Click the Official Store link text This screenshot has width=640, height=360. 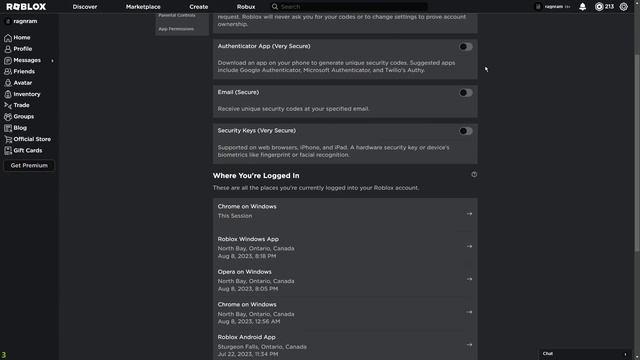tap(32, 139)
